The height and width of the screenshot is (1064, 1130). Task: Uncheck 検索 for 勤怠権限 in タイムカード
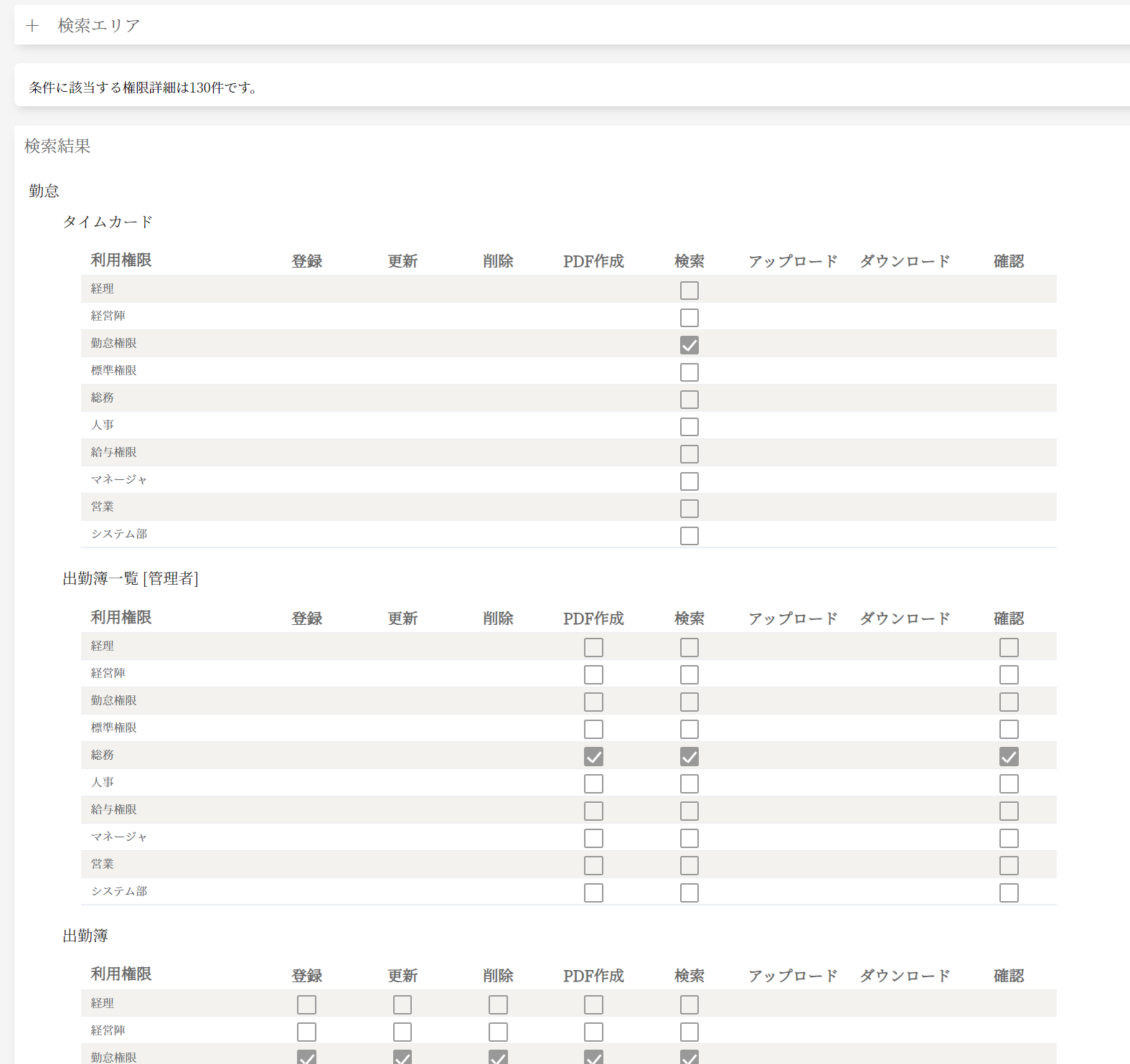coord(689,345)
